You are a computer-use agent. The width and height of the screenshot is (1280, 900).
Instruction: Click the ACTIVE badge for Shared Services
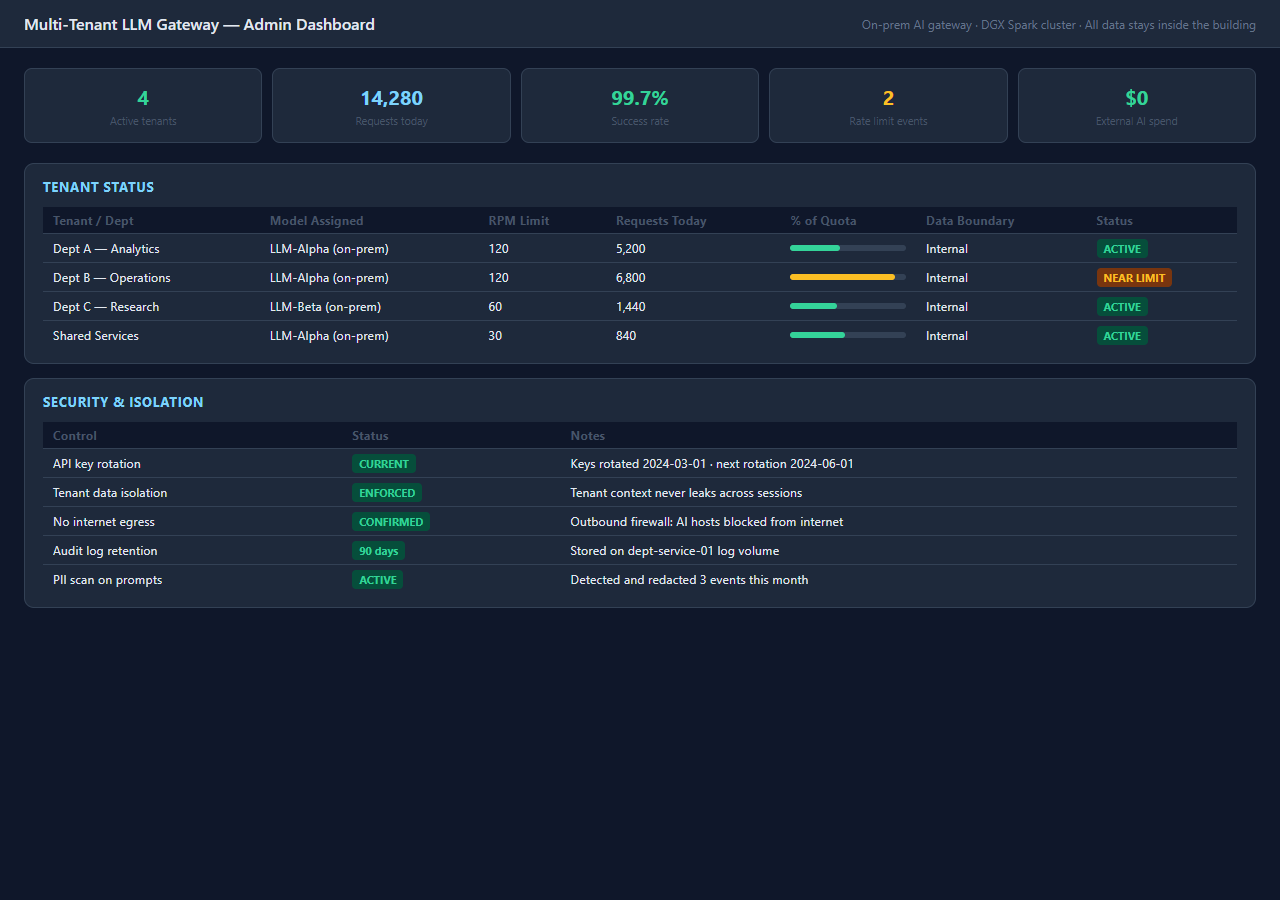tap(1122, 336)
